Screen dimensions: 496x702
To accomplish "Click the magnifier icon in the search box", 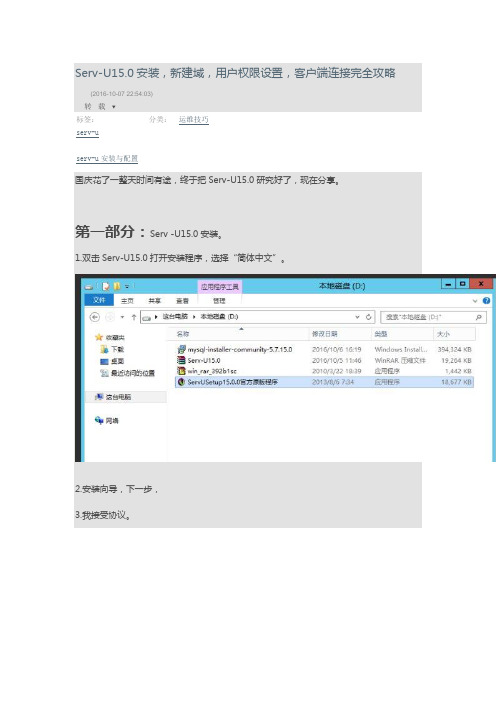I will click(x=479, y=317).
